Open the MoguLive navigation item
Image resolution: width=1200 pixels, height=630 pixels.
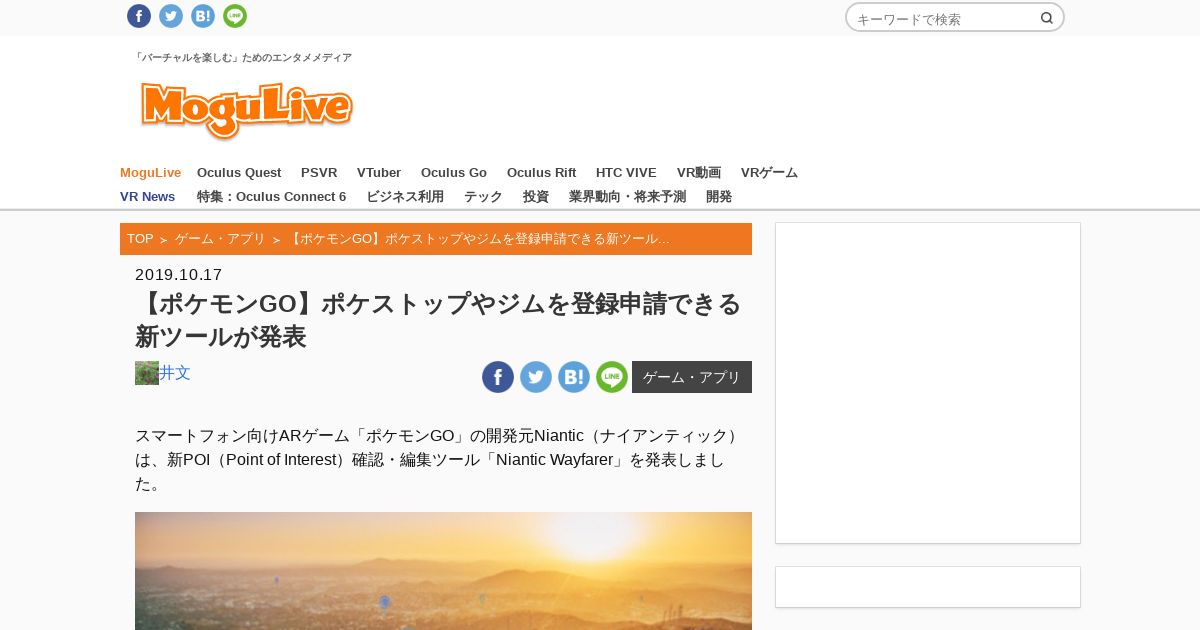(150, 173)
